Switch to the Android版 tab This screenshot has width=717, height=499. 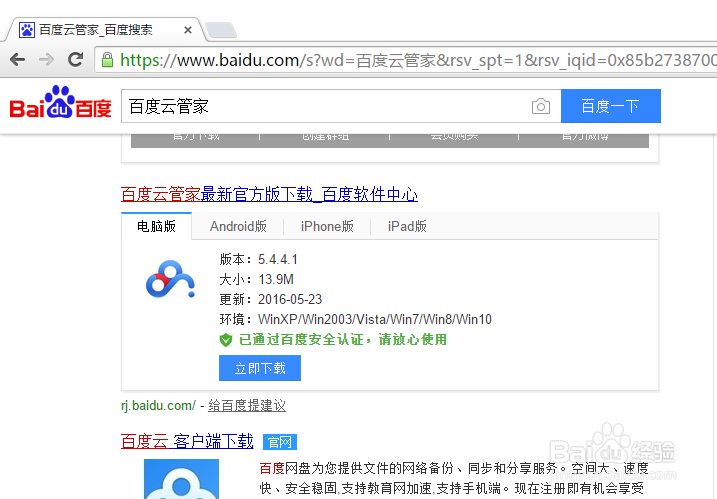click(x=238, y=226)
